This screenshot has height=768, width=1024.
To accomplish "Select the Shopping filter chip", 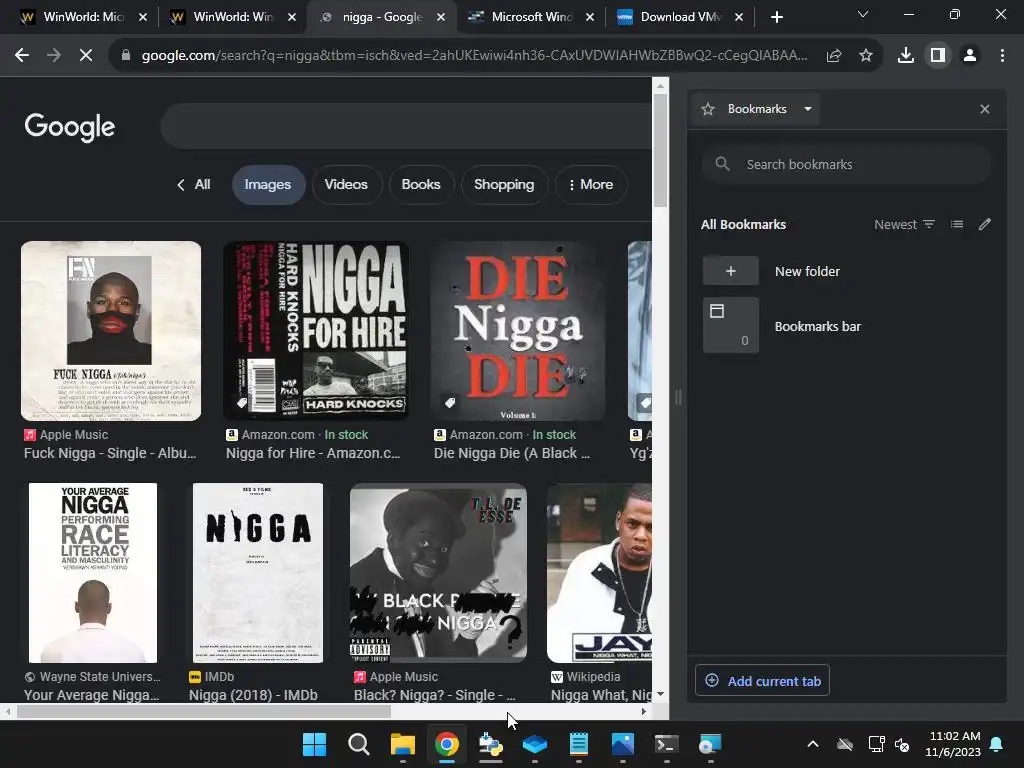I will tap(504, 185).
